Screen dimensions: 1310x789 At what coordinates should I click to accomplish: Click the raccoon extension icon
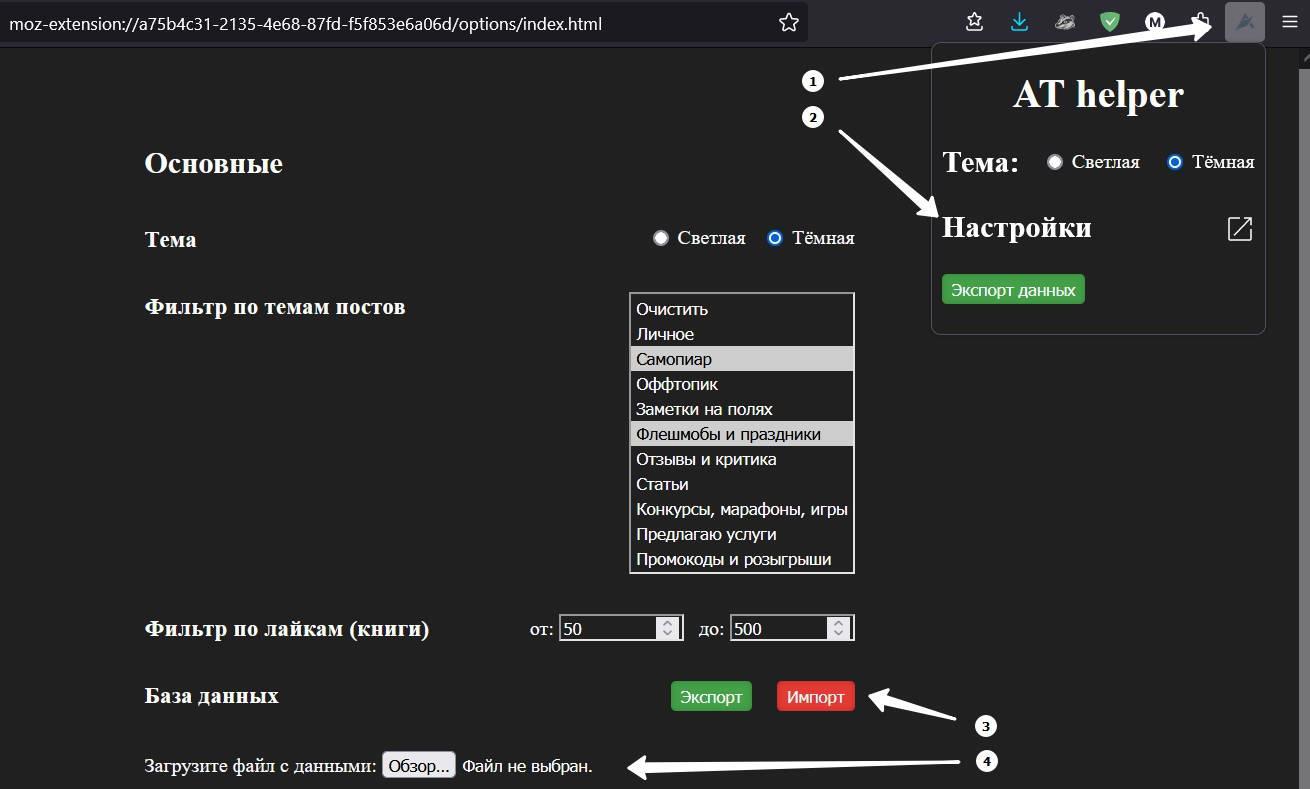(x=1065, y=22)
